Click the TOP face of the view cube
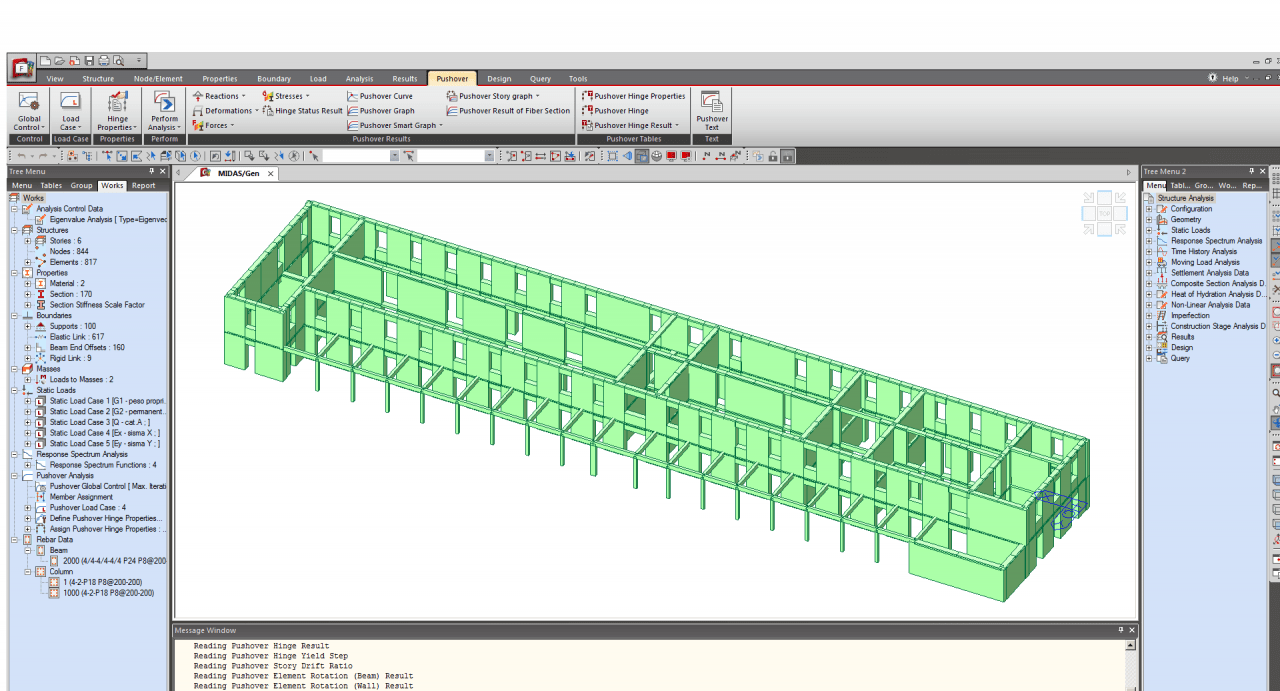This screenshot has width=1280, height=691. pos(1104,214)
